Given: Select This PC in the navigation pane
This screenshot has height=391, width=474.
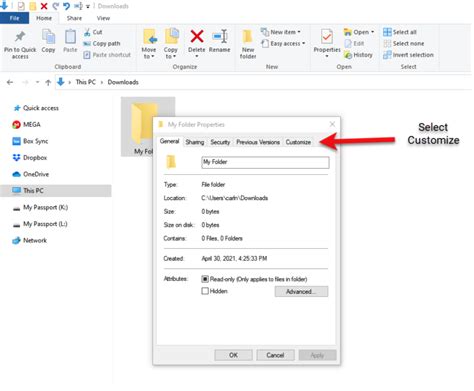Looking at the screenshot, I should (56, 191).
